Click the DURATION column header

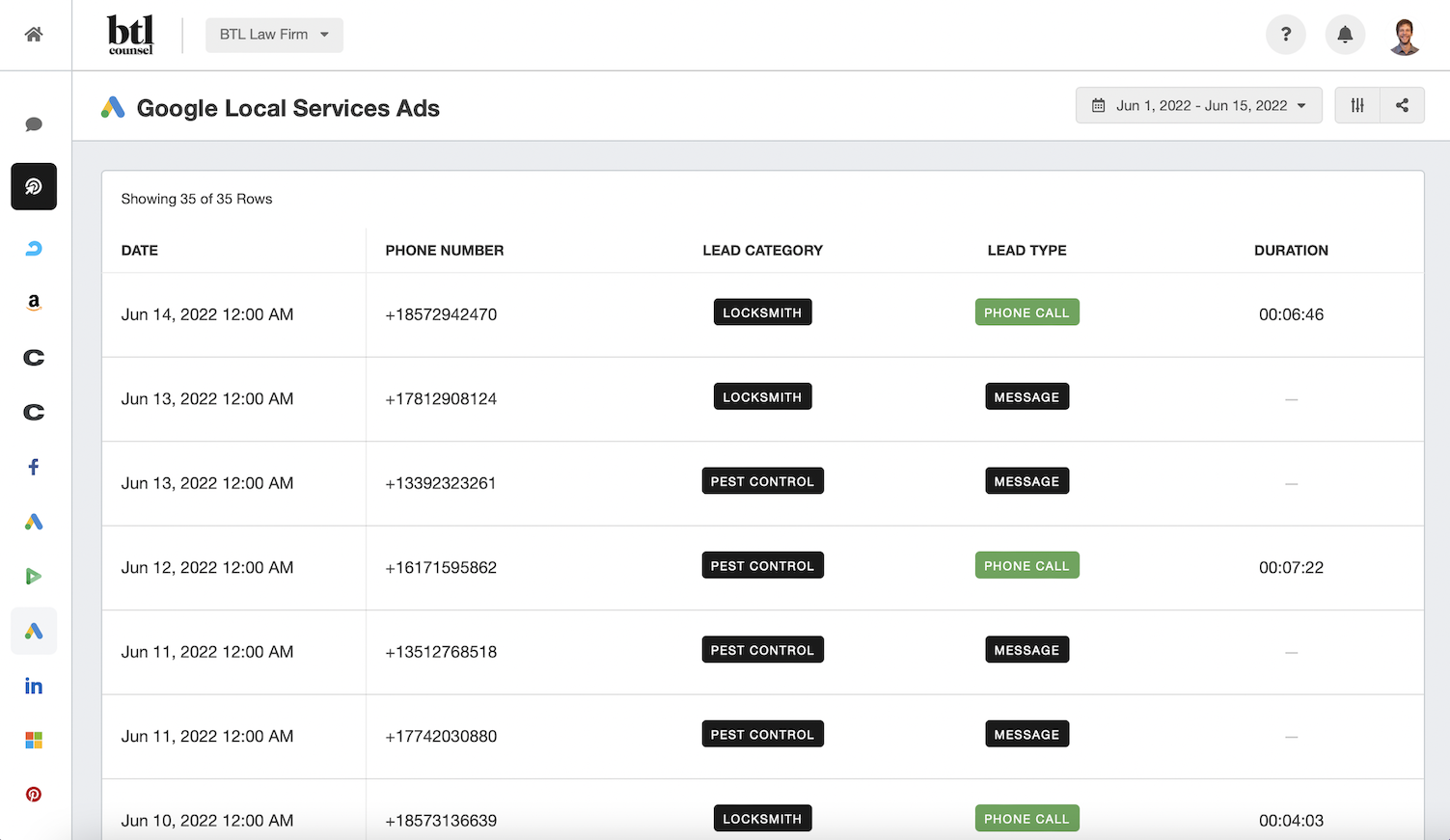point(1291,251)
